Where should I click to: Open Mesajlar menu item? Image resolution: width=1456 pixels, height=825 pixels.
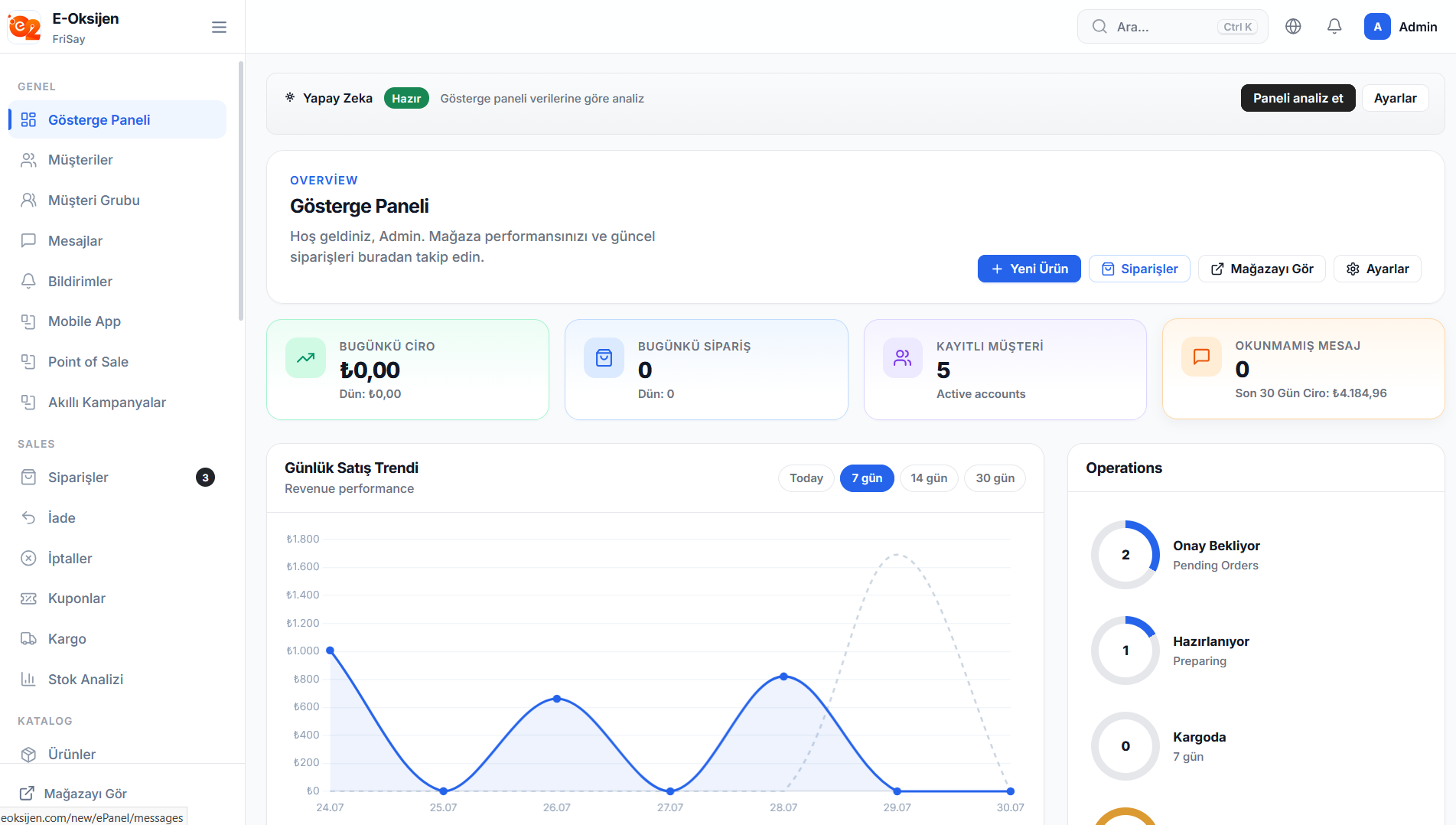118,241
